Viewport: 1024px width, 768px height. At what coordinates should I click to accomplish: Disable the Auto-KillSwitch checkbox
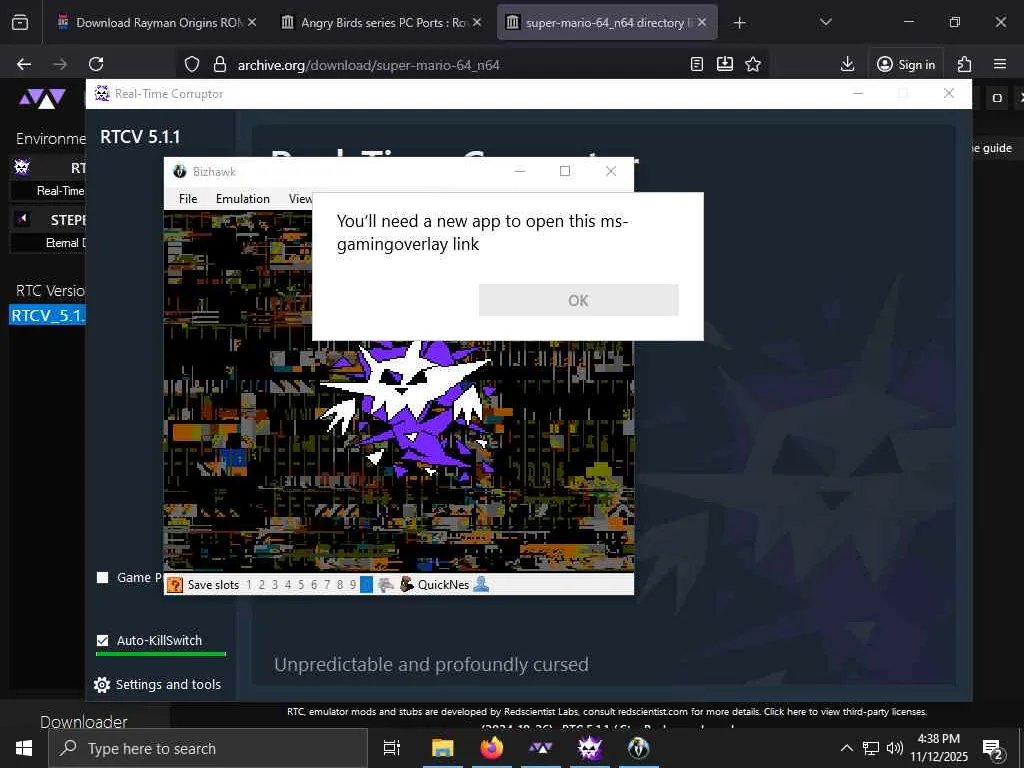pyautogui.click(x=103, y=640)
